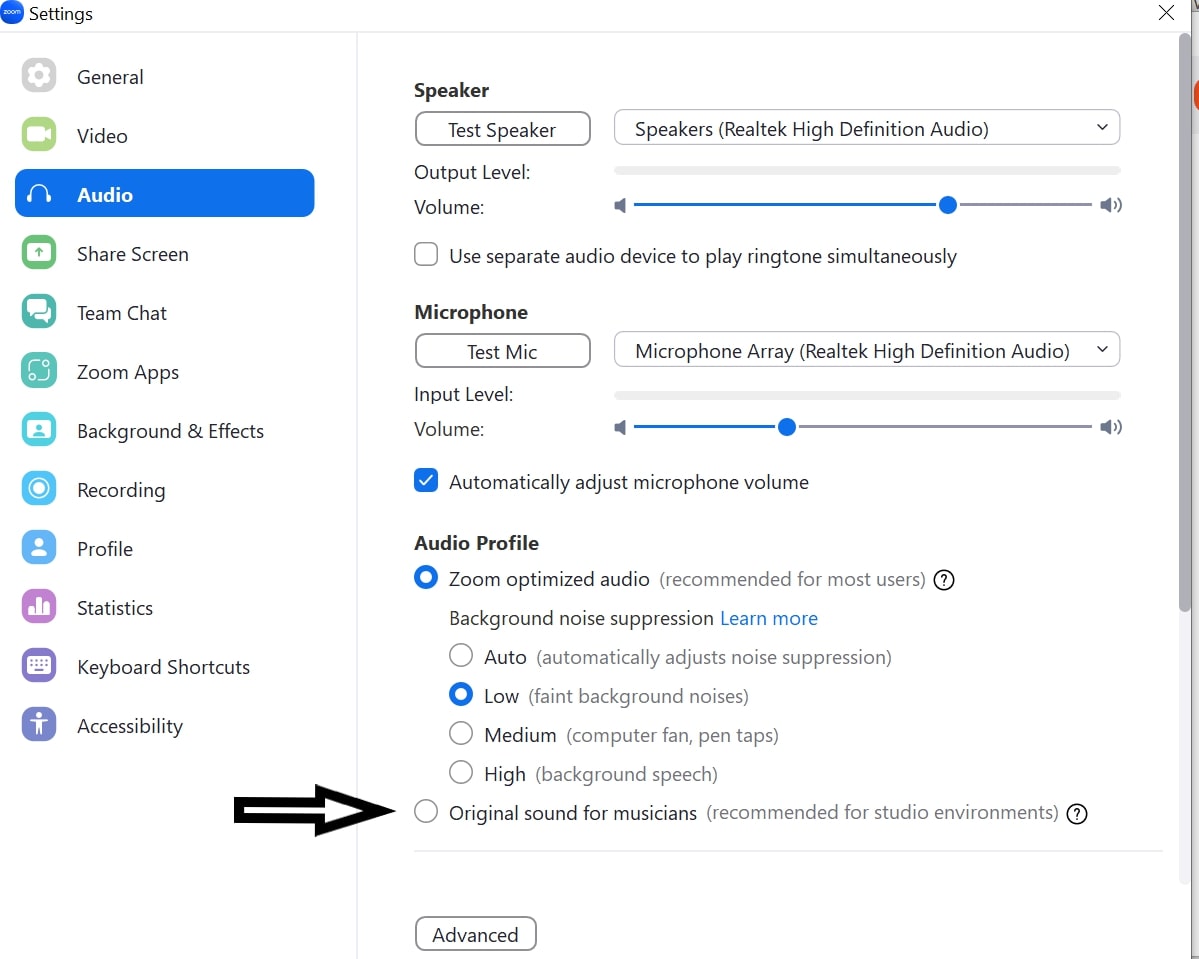Select the Recording icon
Image resolution: width=1199 pixels, height=959 pixels.
pos(39,489)
